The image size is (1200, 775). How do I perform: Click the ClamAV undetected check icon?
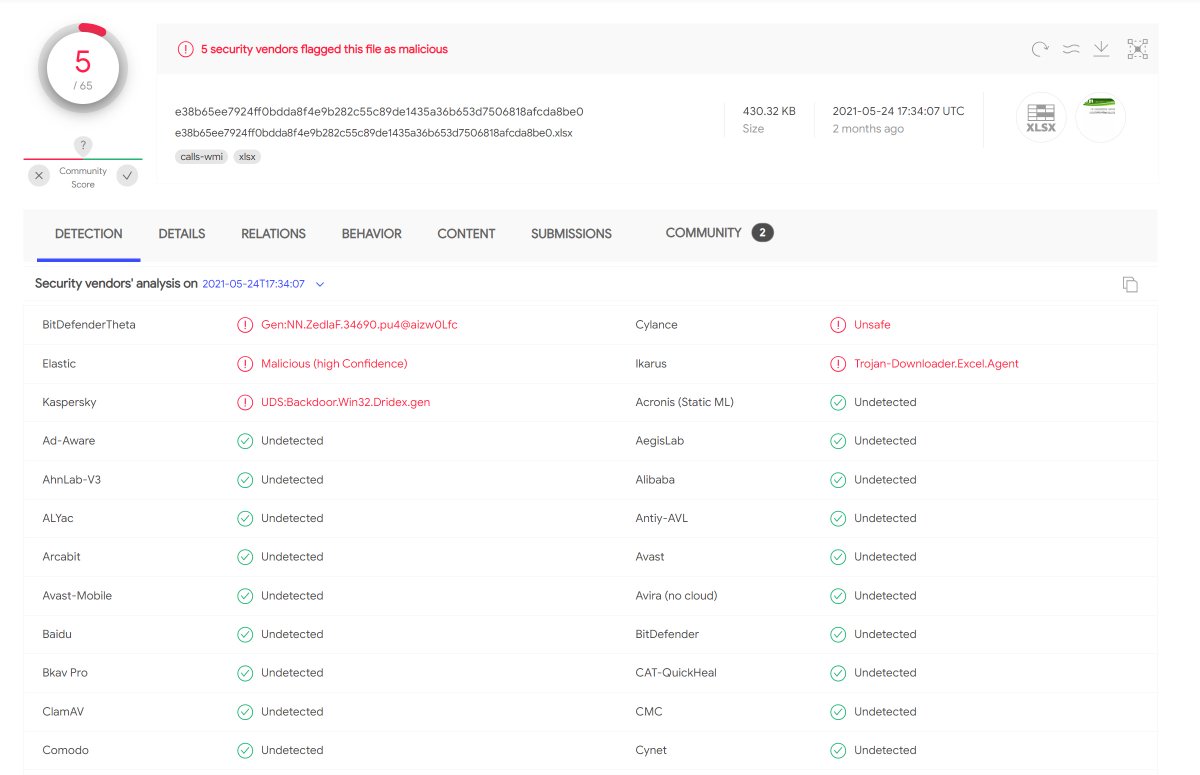coord(245,712)
